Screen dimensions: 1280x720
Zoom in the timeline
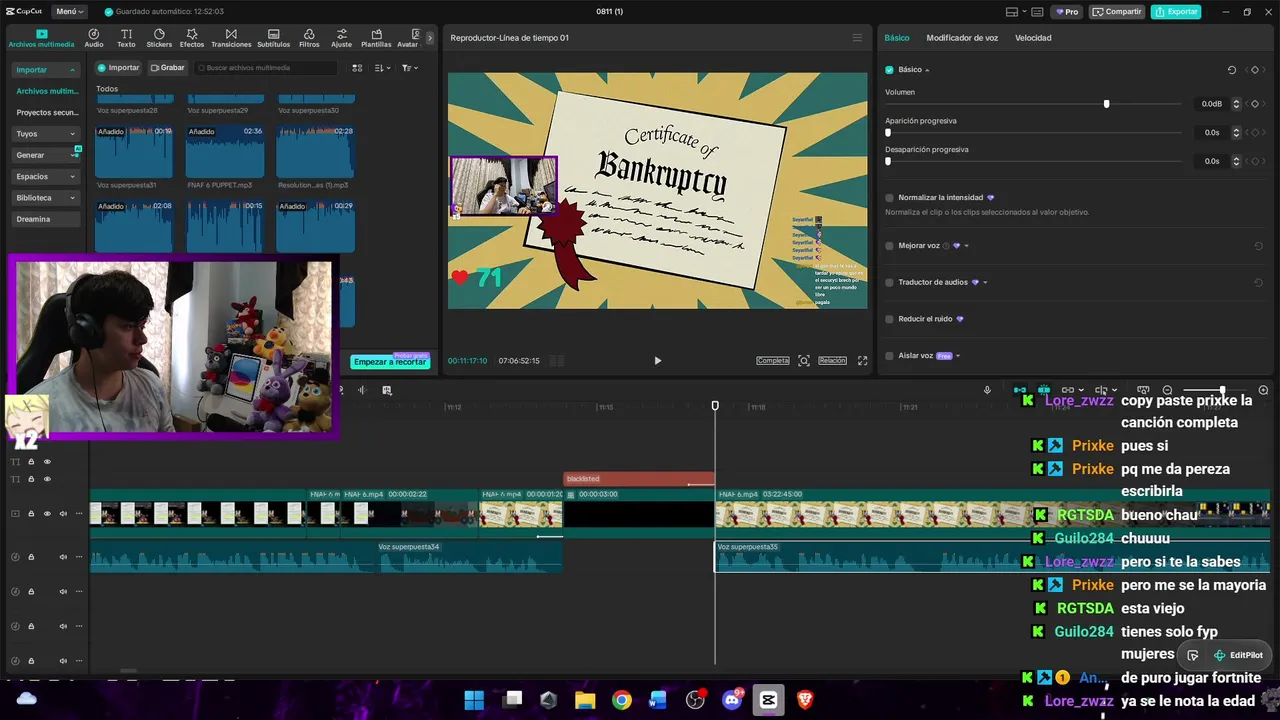(1263, 390)
